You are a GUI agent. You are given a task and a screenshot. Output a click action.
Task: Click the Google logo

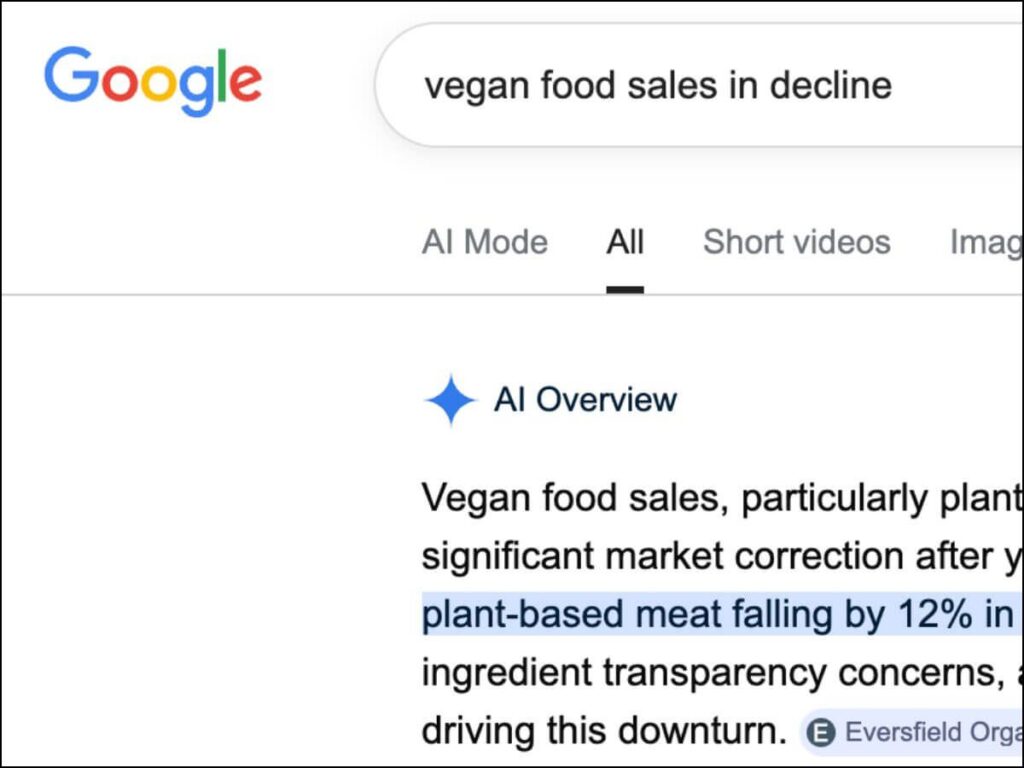coord(152,82)
